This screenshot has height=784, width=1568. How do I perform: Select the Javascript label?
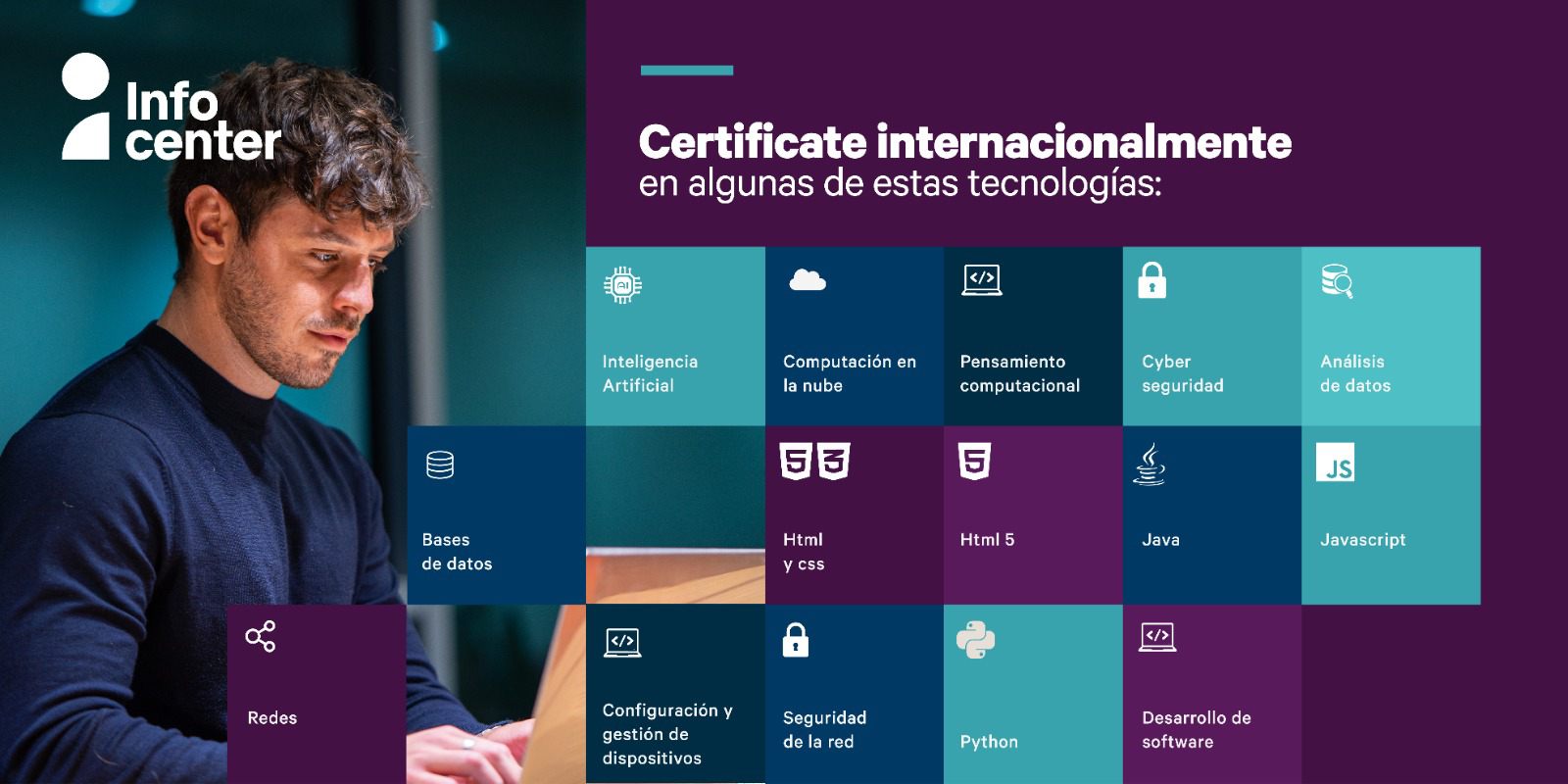pyautogui.click(x=1362, y=540)
